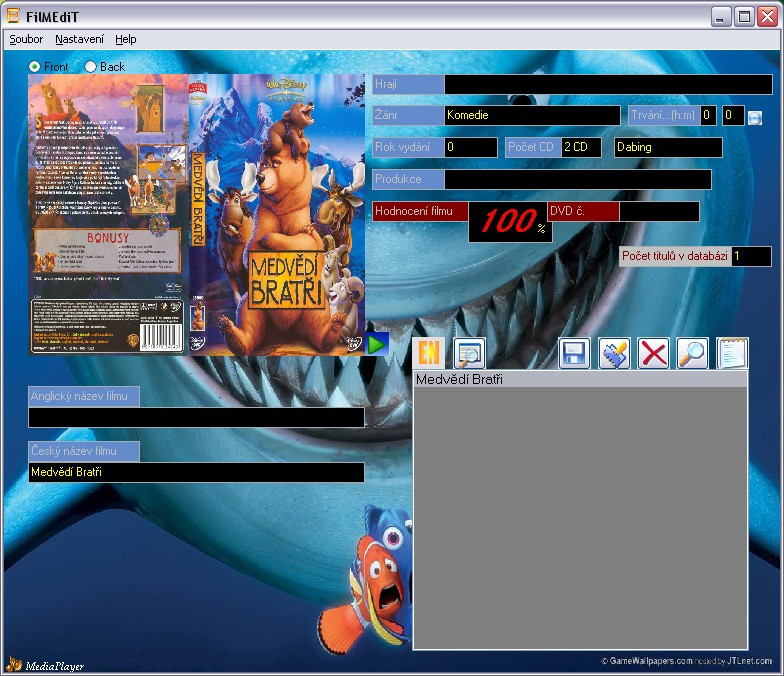Close the FilMEdiT window
Screen dimensions: 784x676
coord(767,16)
